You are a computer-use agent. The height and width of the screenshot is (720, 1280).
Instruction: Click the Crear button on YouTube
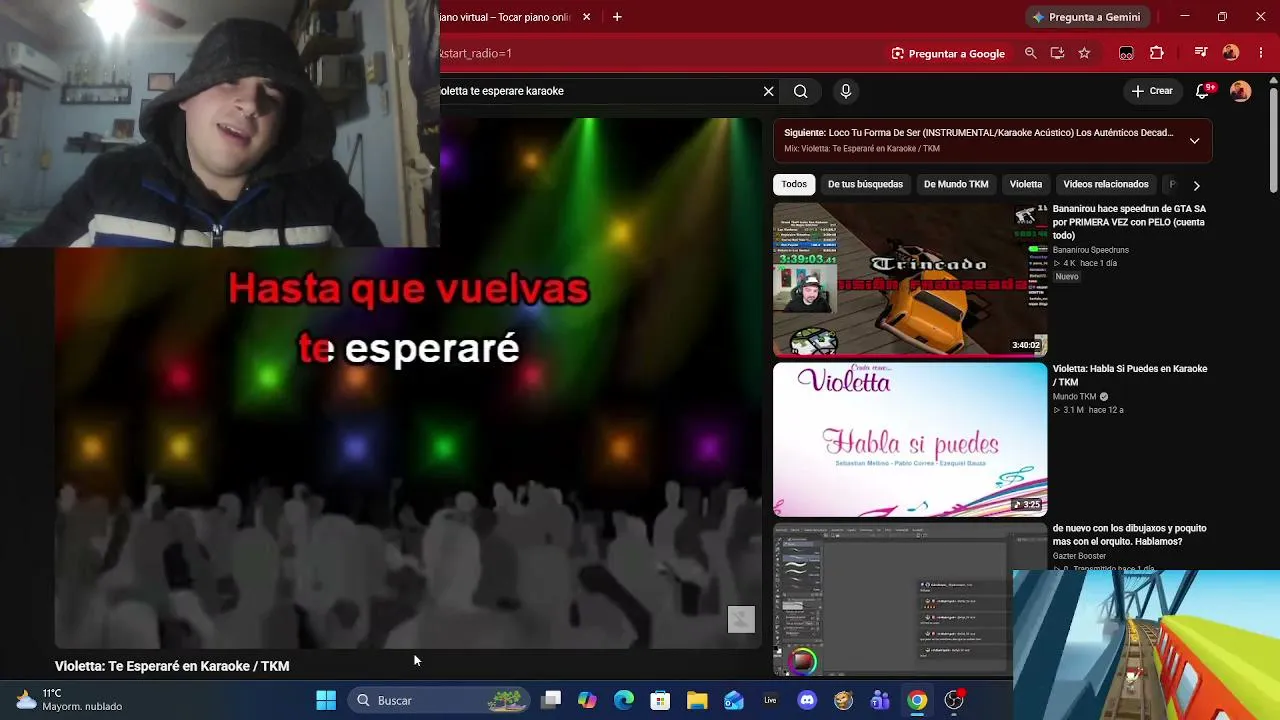[1152, 91]
